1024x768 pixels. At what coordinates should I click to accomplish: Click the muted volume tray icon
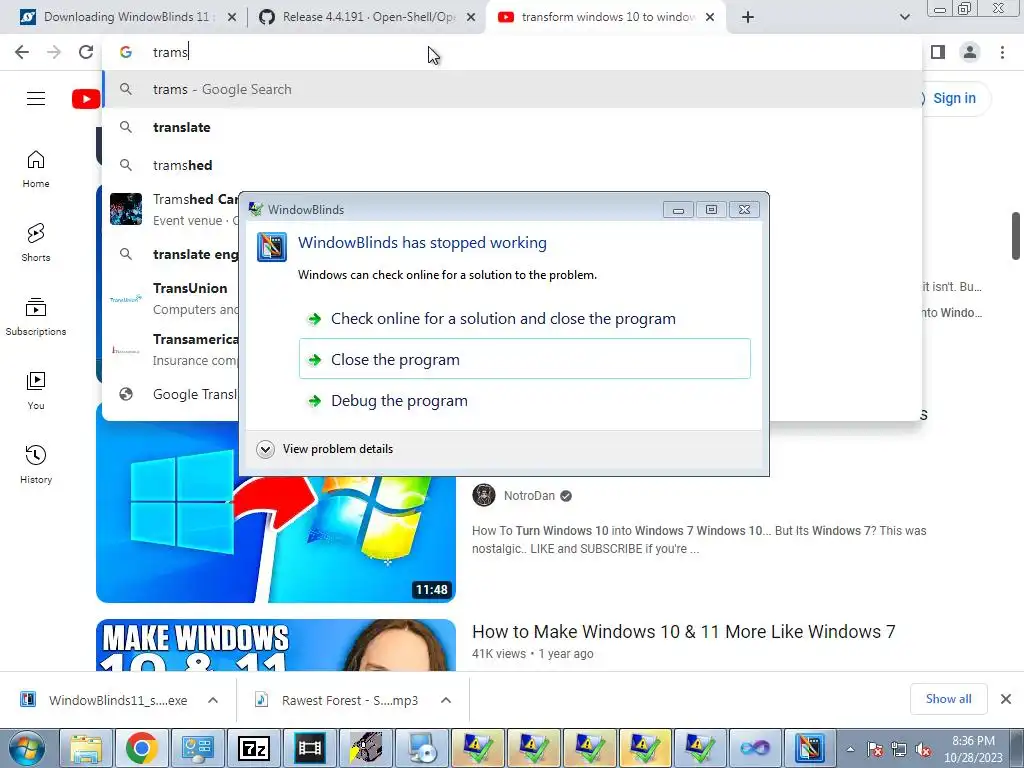click(x=923, y=750)
